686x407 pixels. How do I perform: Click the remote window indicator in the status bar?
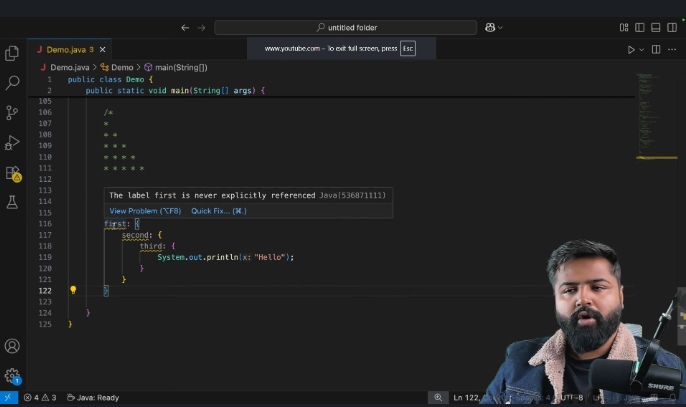(x=9, y=397)
